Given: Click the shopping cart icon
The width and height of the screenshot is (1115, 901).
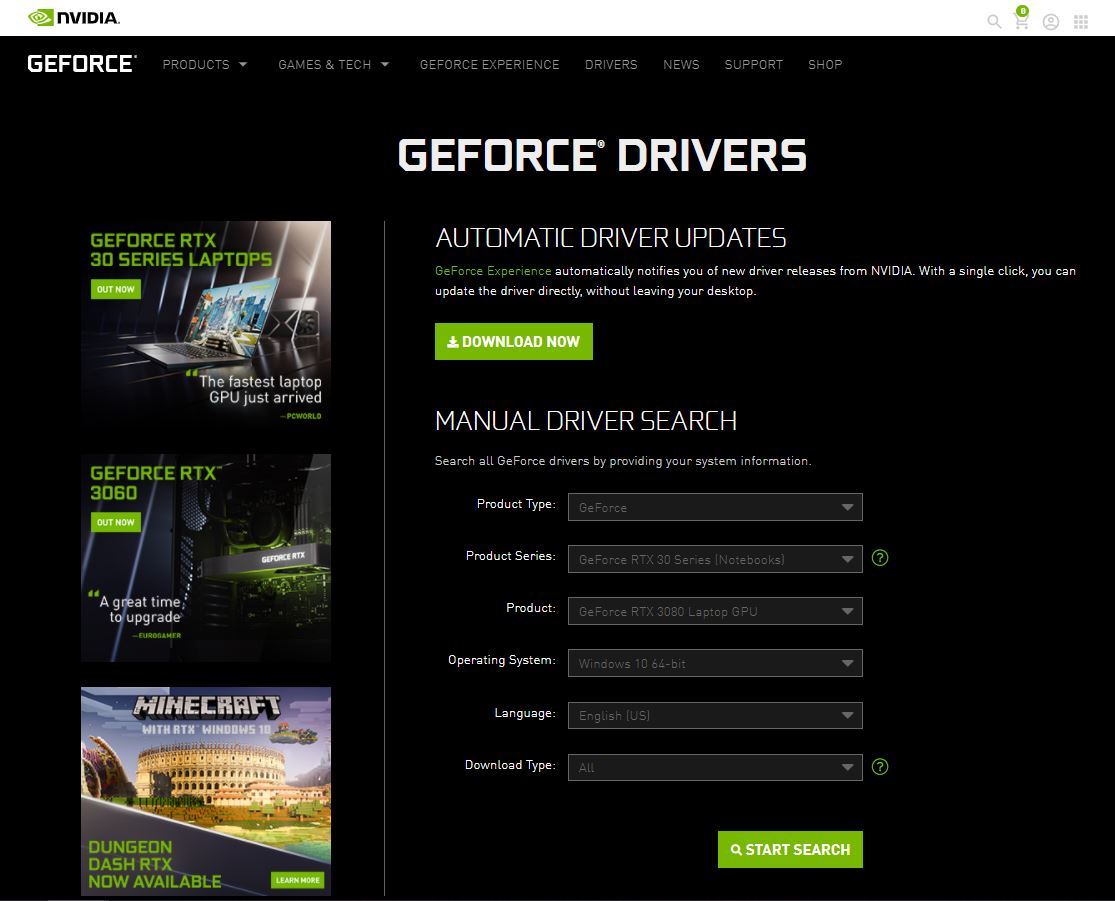Looking at the screenshot, I should pos(1021,21).
